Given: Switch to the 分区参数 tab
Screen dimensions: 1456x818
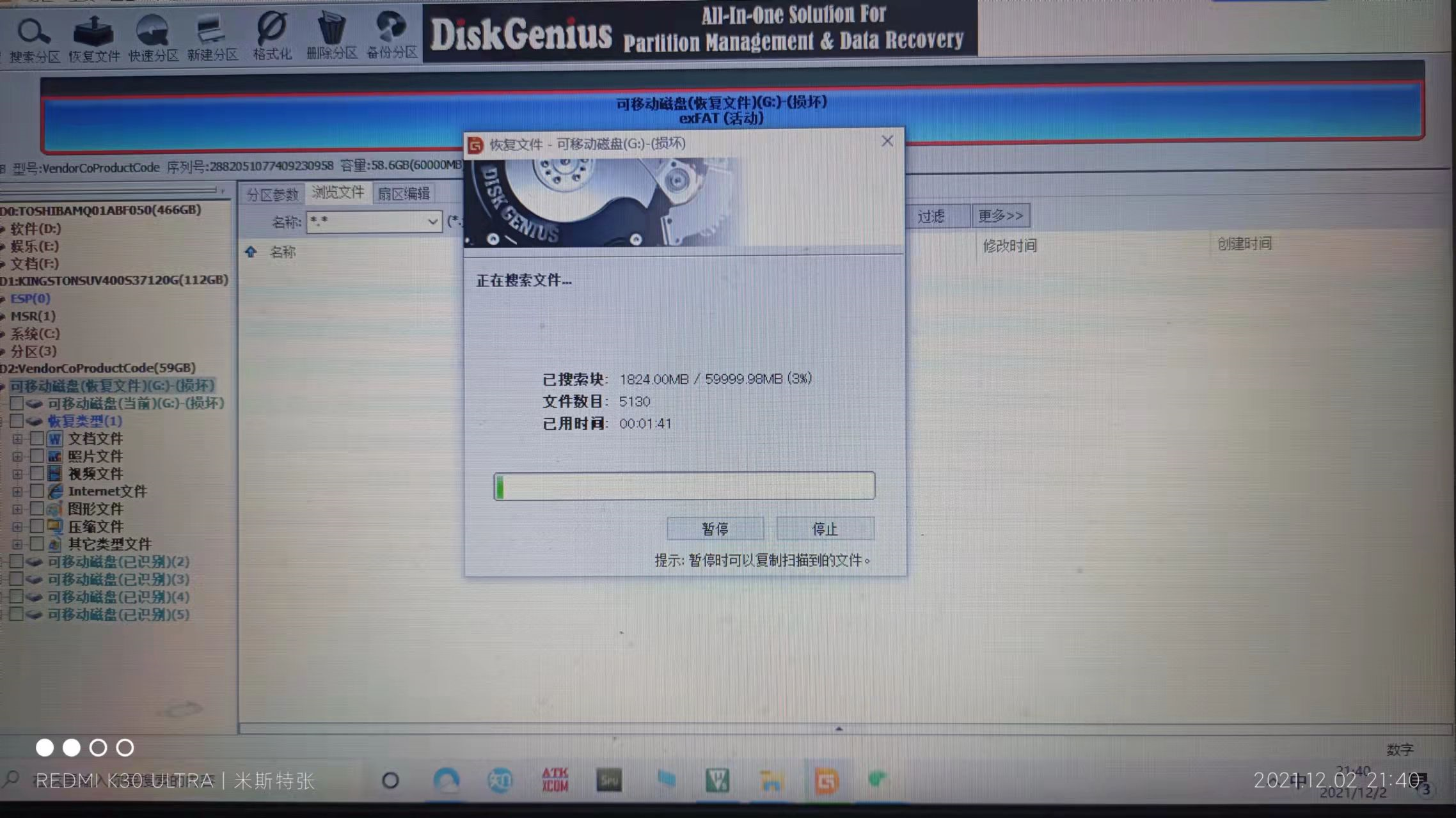Looking at the screenshot, I should pyautogui.click(x=273, y=194).
